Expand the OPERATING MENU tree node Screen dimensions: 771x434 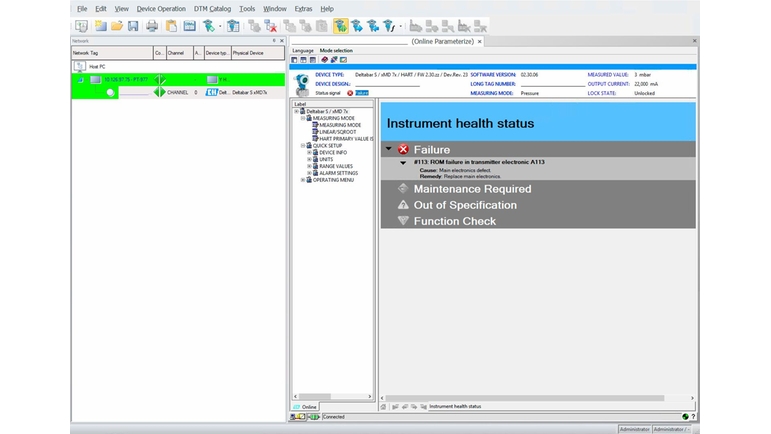tap(303, 180)
